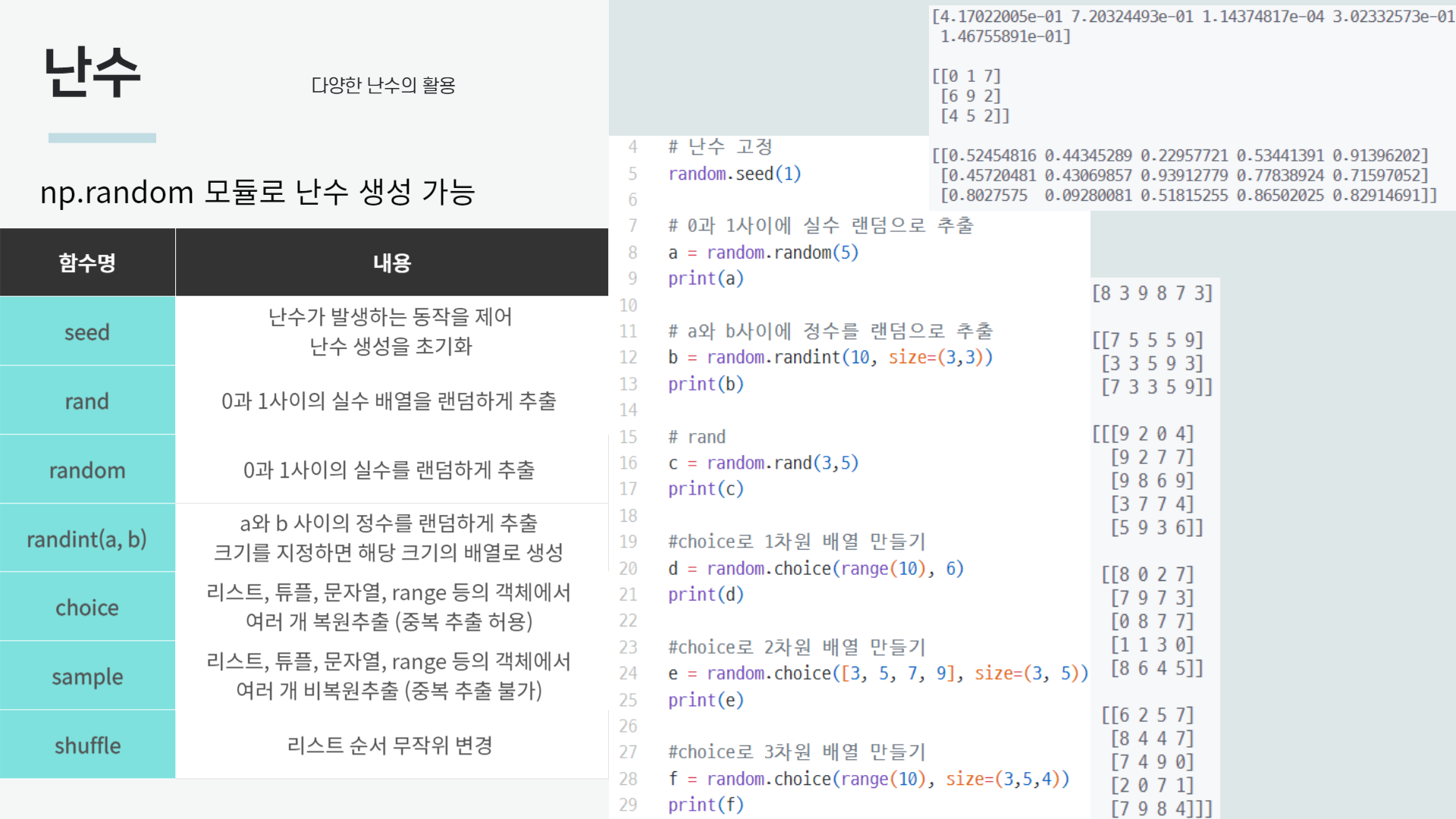Click code line random.seed(1)

734,174
